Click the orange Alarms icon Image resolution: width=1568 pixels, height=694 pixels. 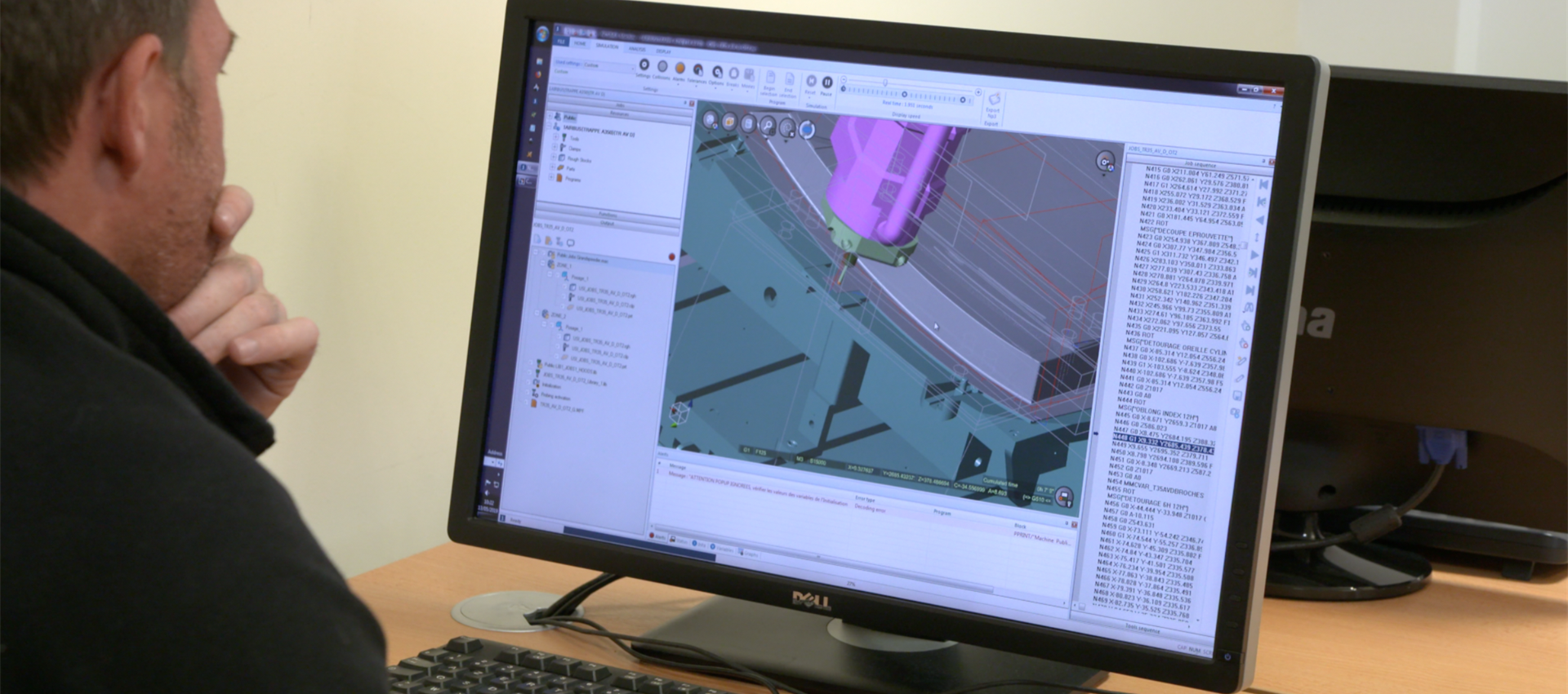point(679,68)
